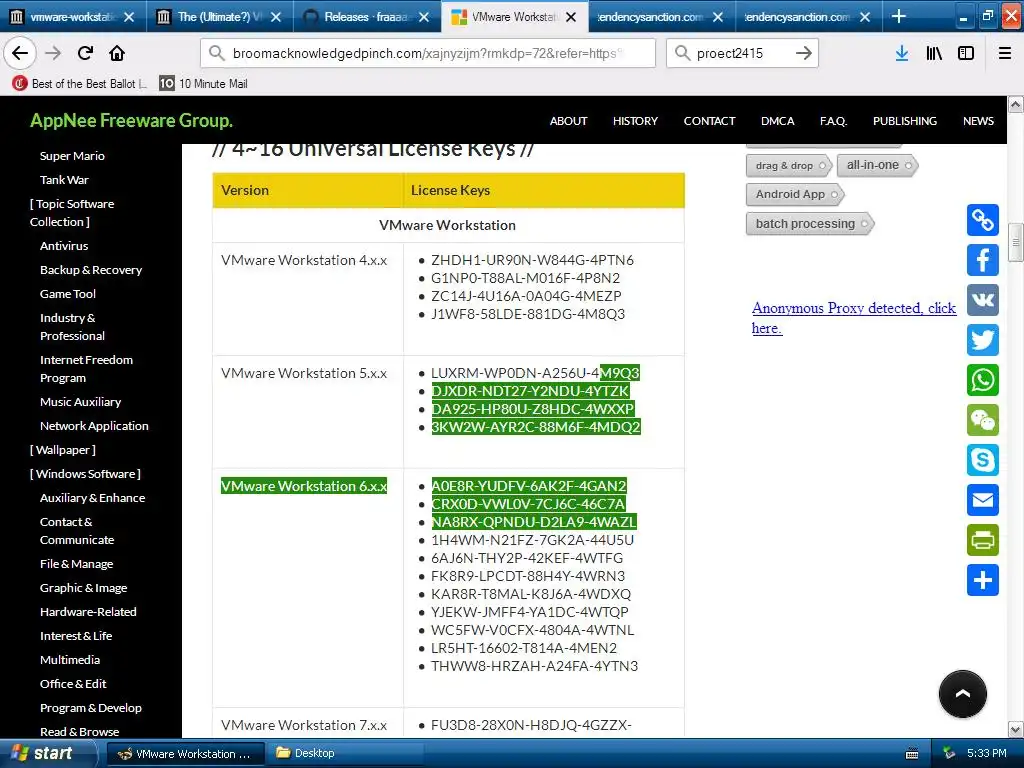Share page on Facebook
Screen dimensions: 1024x768
982,260
